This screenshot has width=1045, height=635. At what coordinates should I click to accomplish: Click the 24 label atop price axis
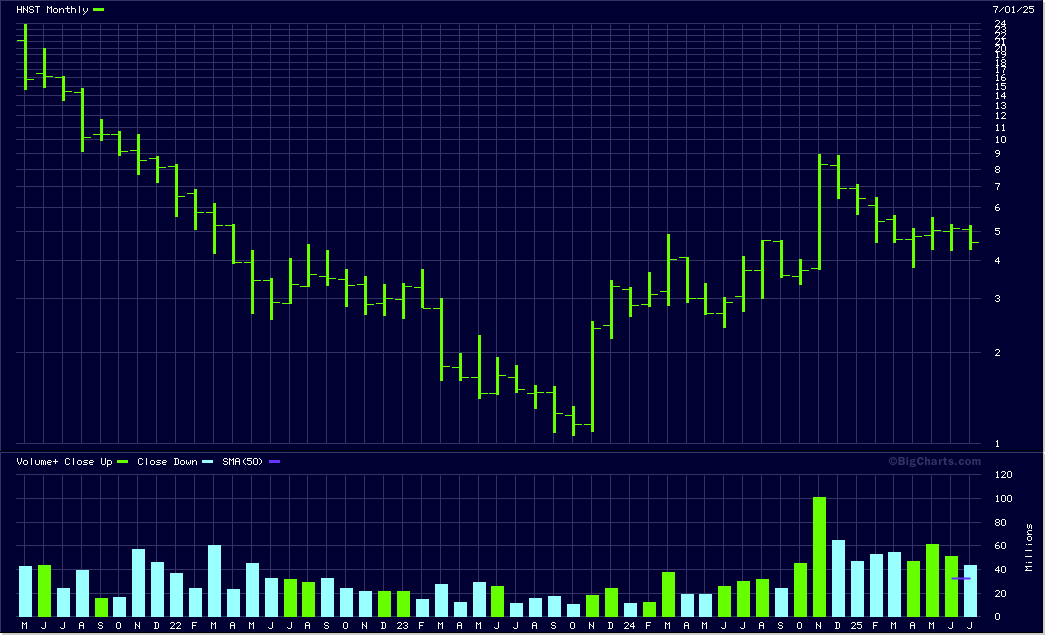(999, 24)
